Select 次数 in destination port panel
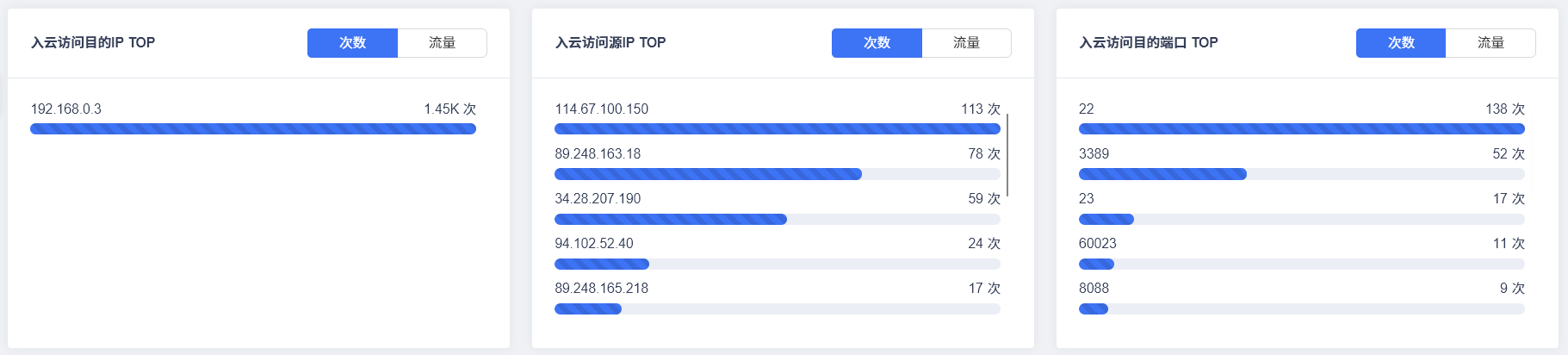This screenshot has height=355, width=1568. (1401, 43)
